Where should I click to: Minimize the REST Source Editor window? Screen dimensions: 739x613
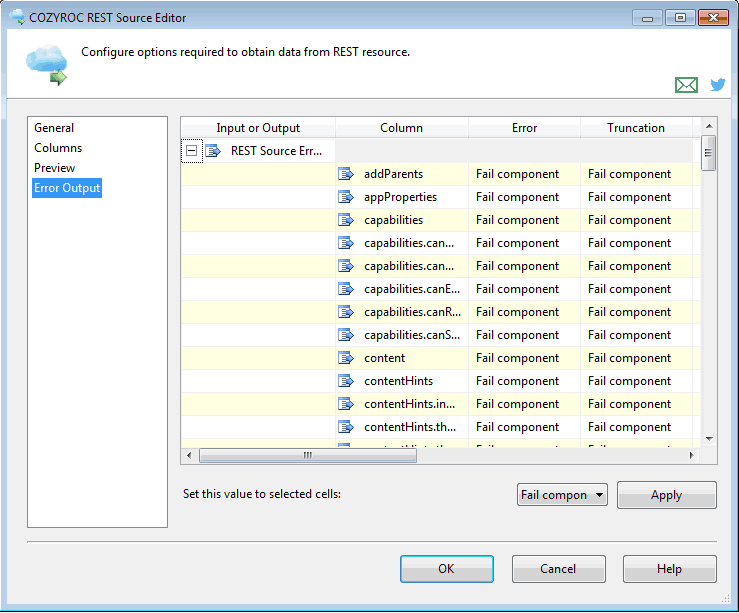(647, 18)
